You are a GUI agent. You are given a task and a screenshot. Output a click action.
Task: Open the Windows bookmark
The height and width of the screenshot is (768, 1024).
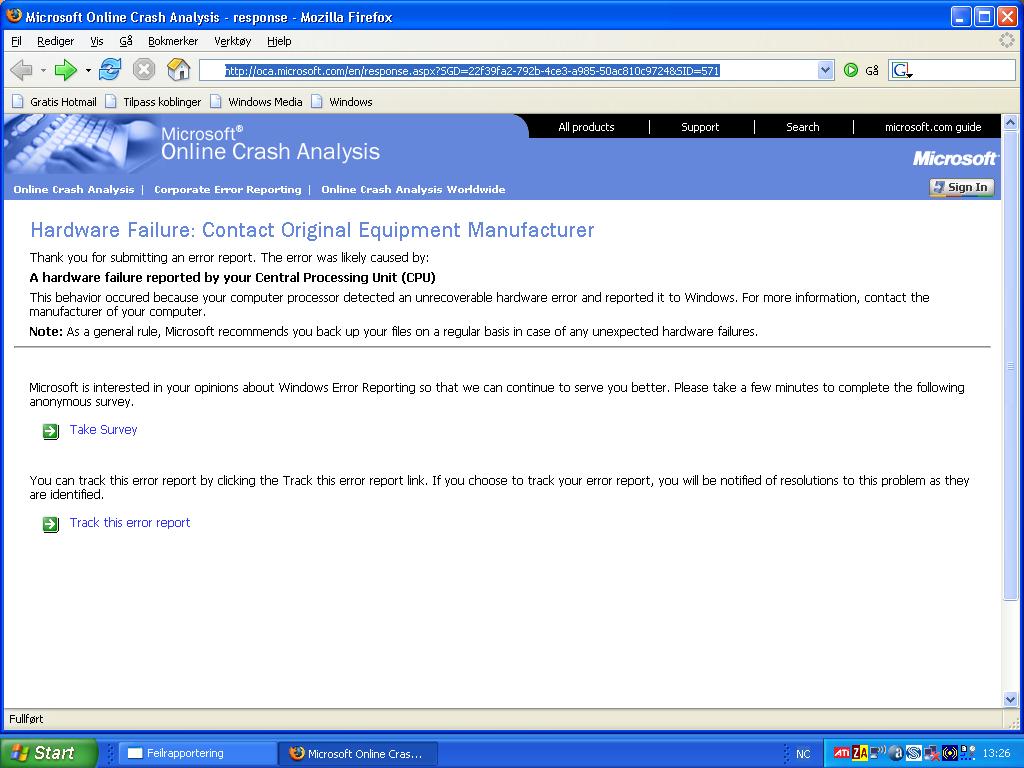(342, 102)
